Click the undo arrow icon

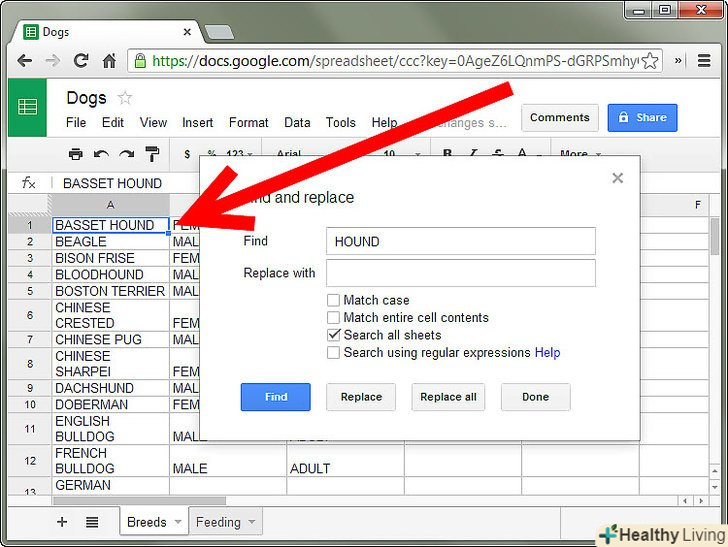coord(101,154)
